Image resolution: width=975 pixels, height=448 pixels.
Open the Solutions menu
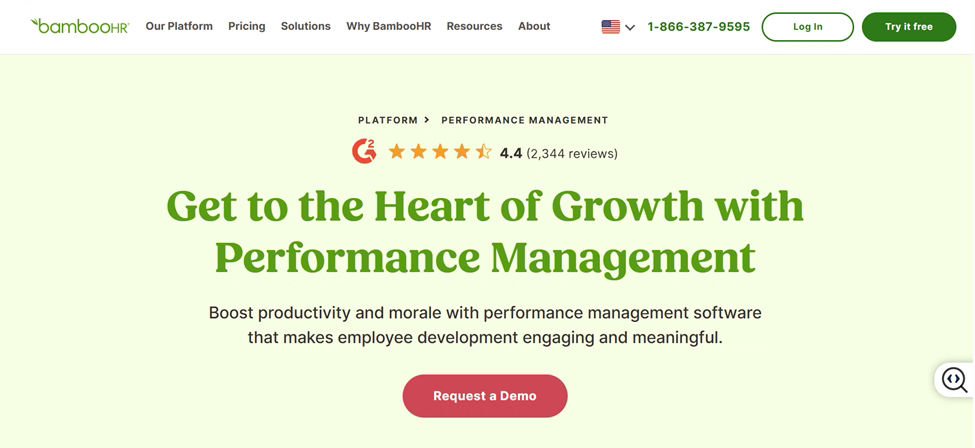(306, 26)
